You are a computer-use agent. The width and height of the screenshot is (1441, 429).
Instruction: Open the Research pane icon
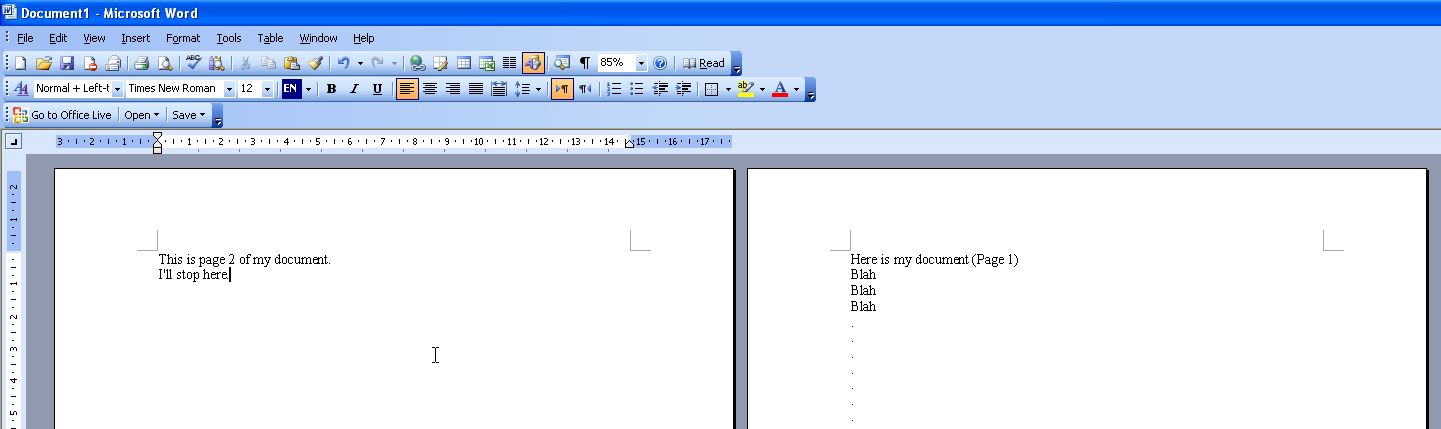pyautogui.click(x=216, y=63)
